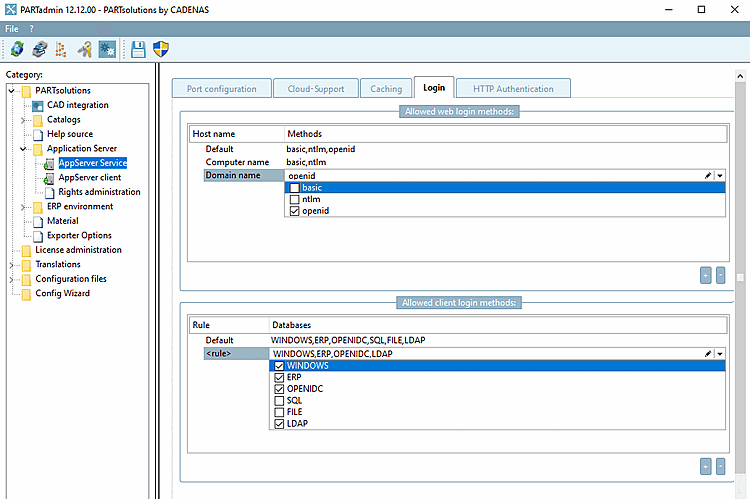Uncheck the LDAP database checkbox

coord(279,424)
